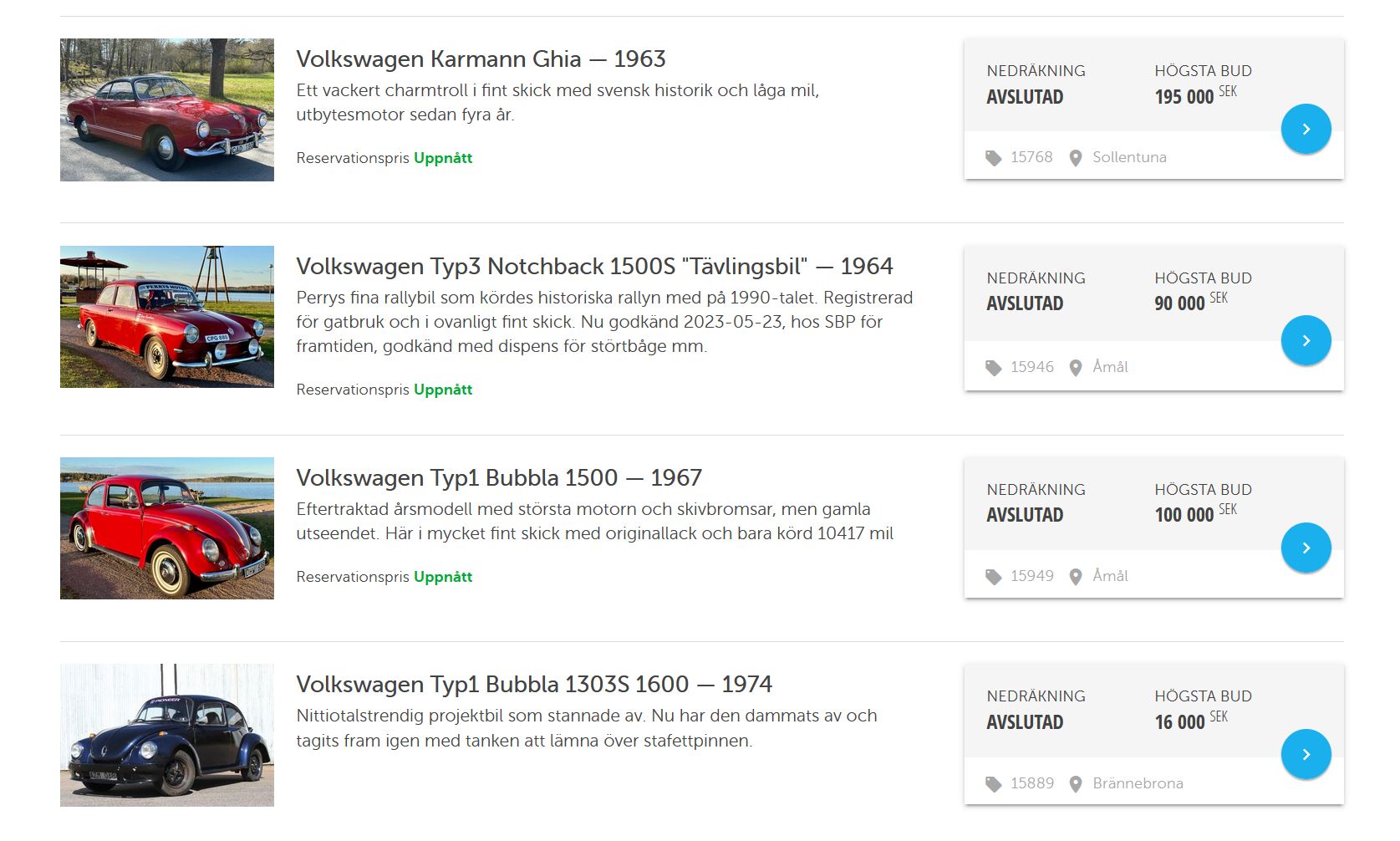
Task: Click the location pin beside Sollentuna
Action: point(1076,158)
